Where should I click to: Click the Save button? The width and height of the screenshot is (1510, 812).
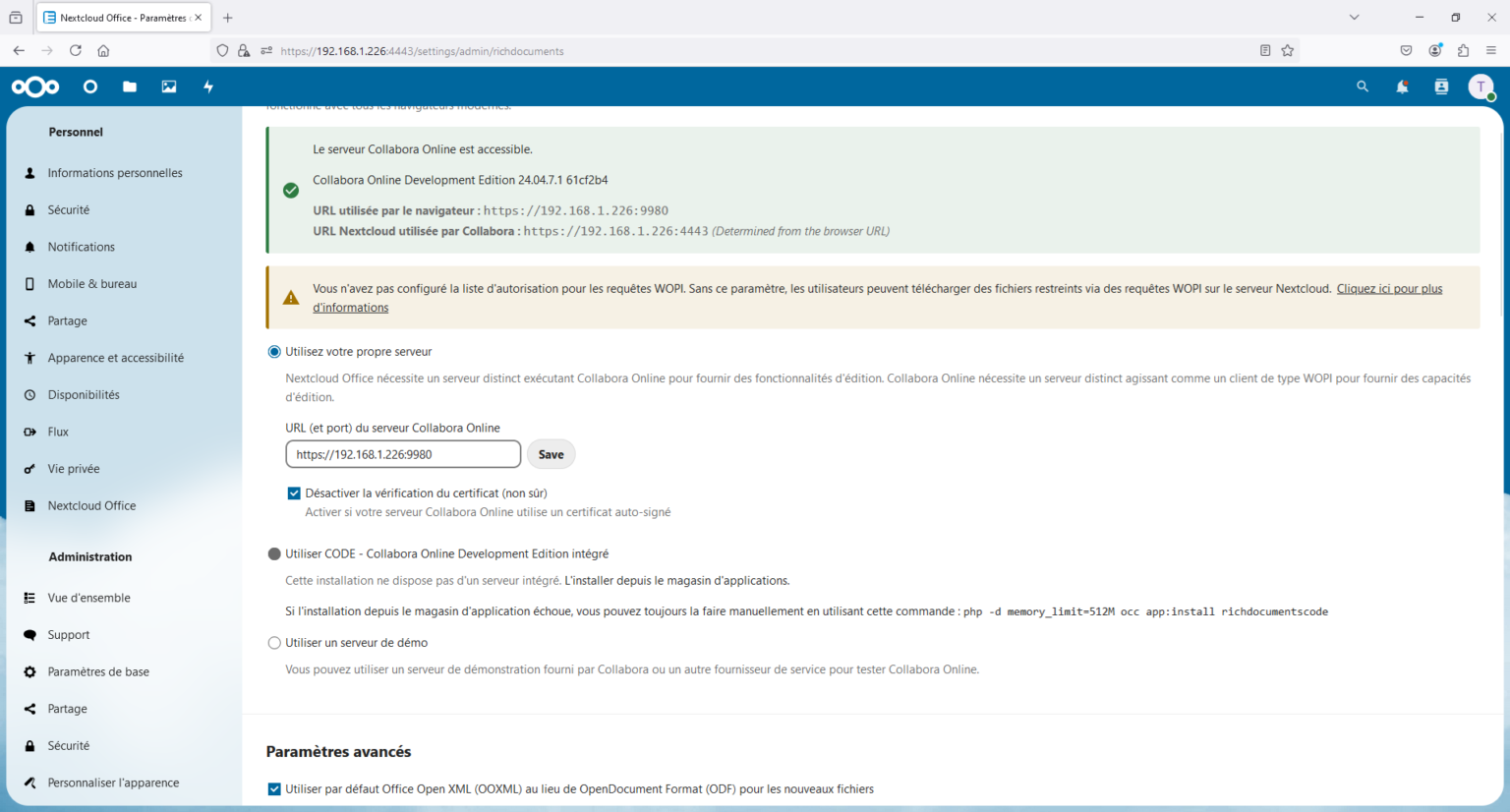(x=551, y=453)
